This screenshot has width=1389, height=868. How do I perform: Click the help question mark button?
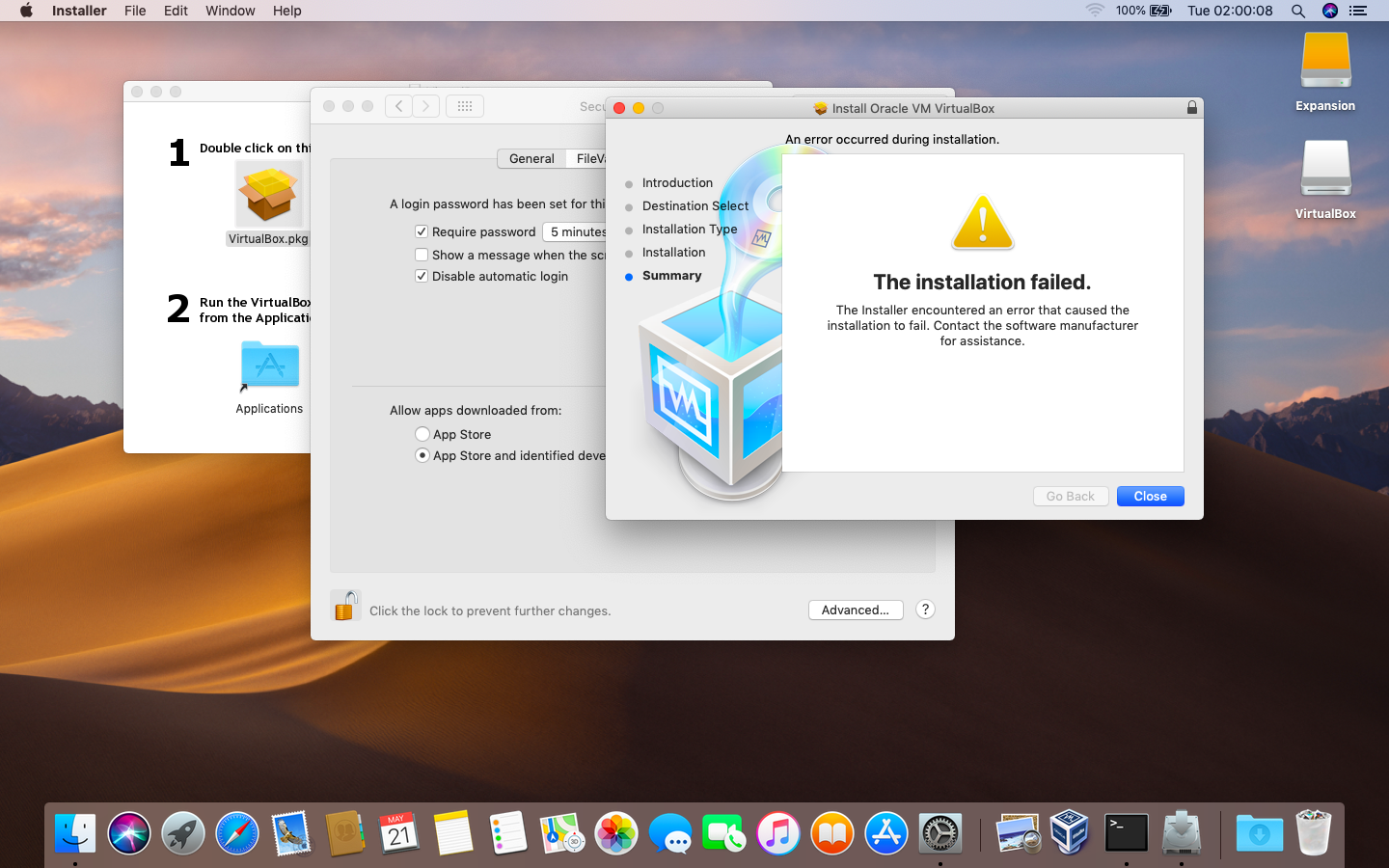coord(925,610)
